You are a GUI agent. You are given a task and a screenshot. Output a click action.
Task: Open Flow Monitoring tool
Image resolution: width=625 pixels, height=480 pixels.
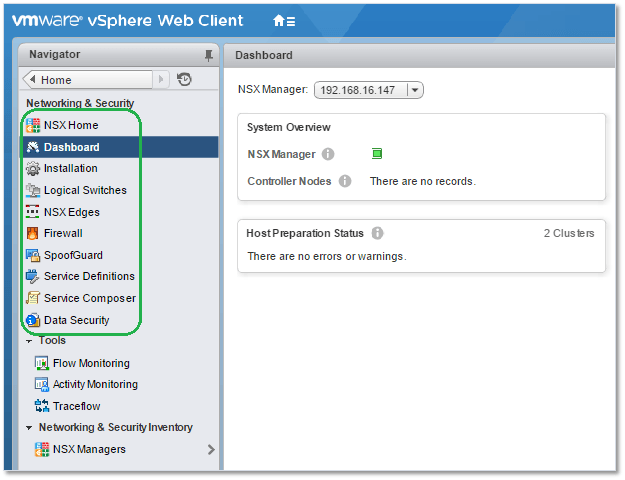coord(91,363)
